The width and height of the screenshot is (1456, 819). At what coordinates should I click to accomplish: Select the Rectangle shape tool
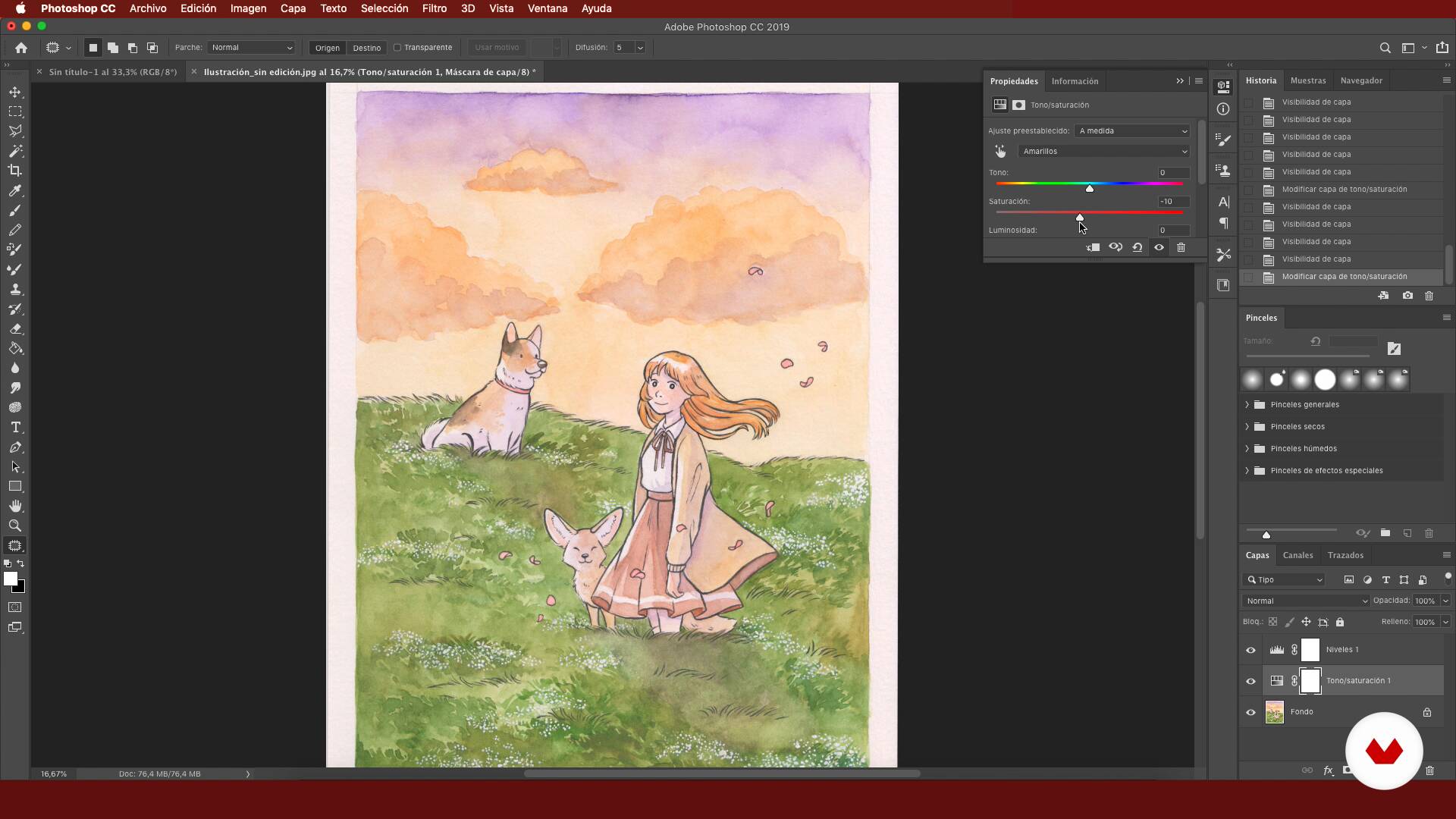point(15,486)
